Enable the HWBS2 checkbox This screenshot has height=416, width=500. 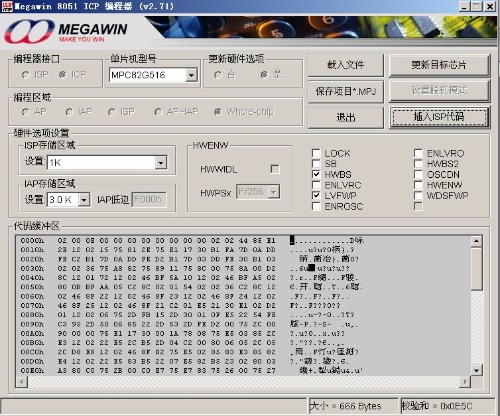point(418,163)
